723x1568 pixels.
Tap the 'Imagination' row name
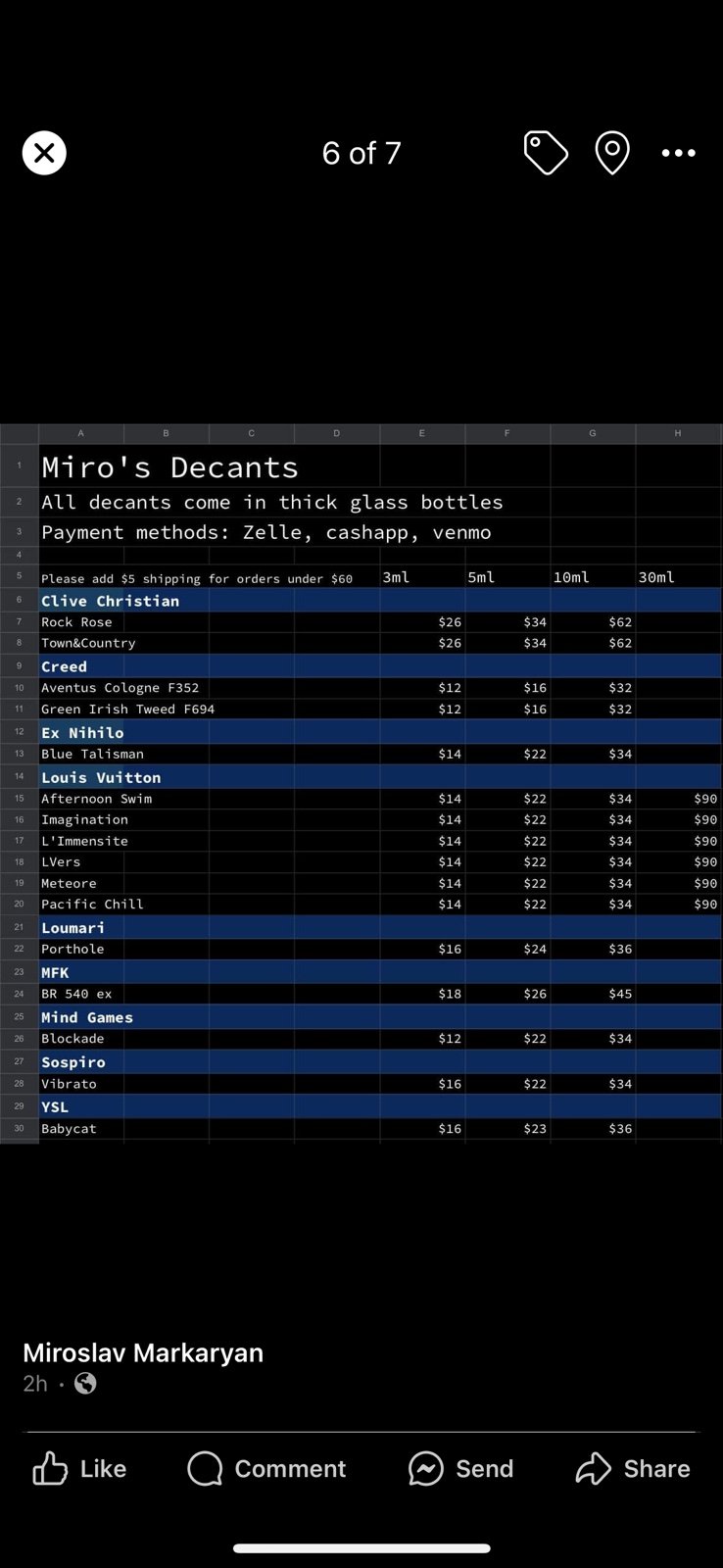tap(84, 819)
